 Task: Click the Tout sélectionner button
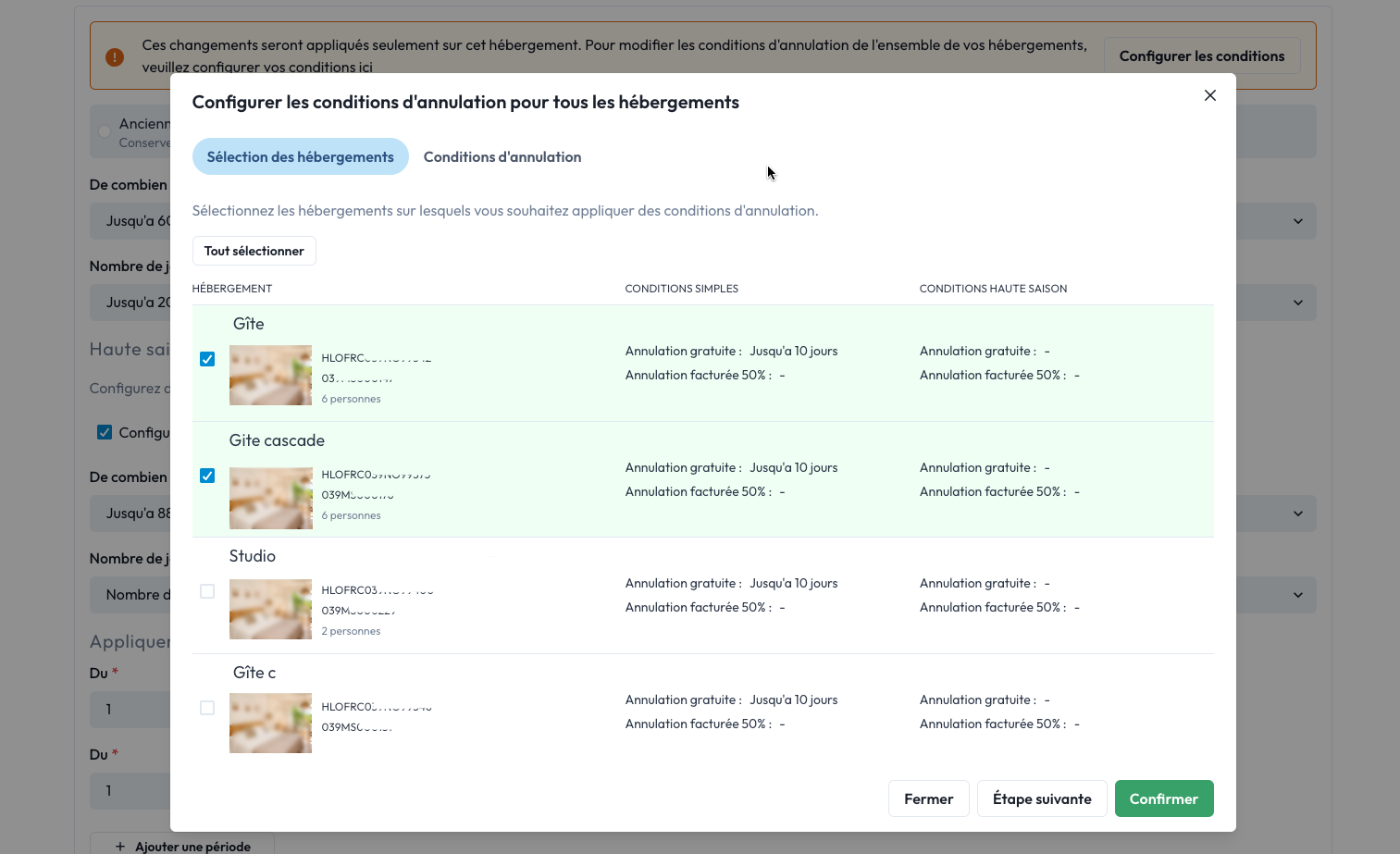pyautogui.click(x=254, y=251)
